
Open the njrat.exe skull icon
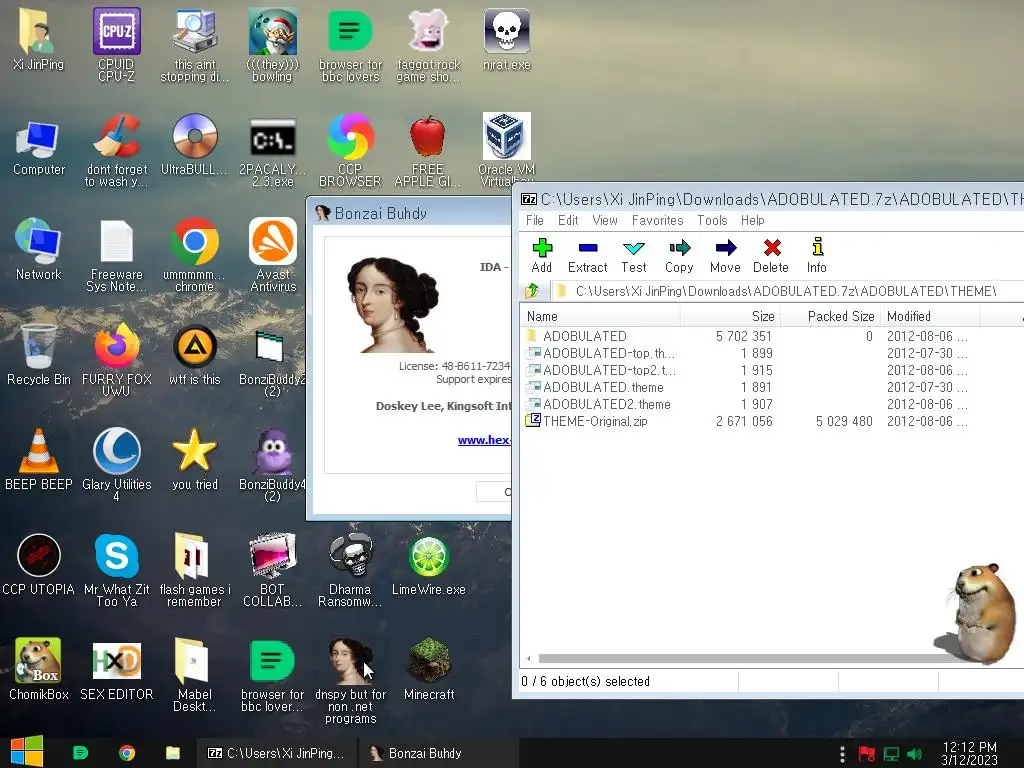pyautogui.click(x=506, y=39)
